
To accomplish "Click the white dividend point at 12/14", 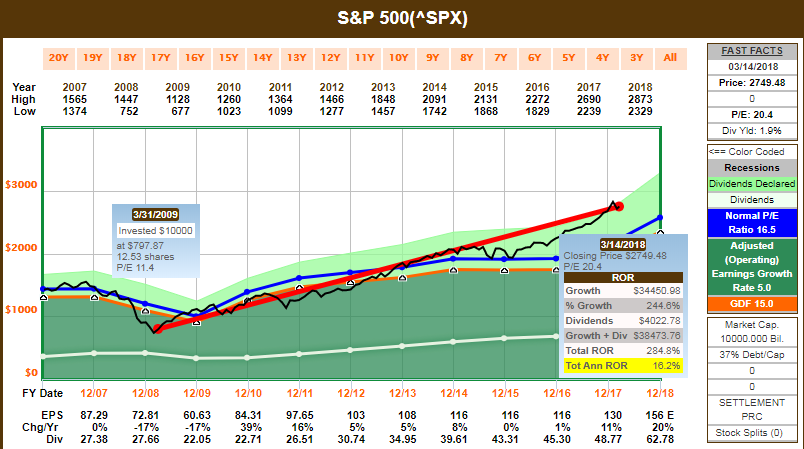I will 453,342.
